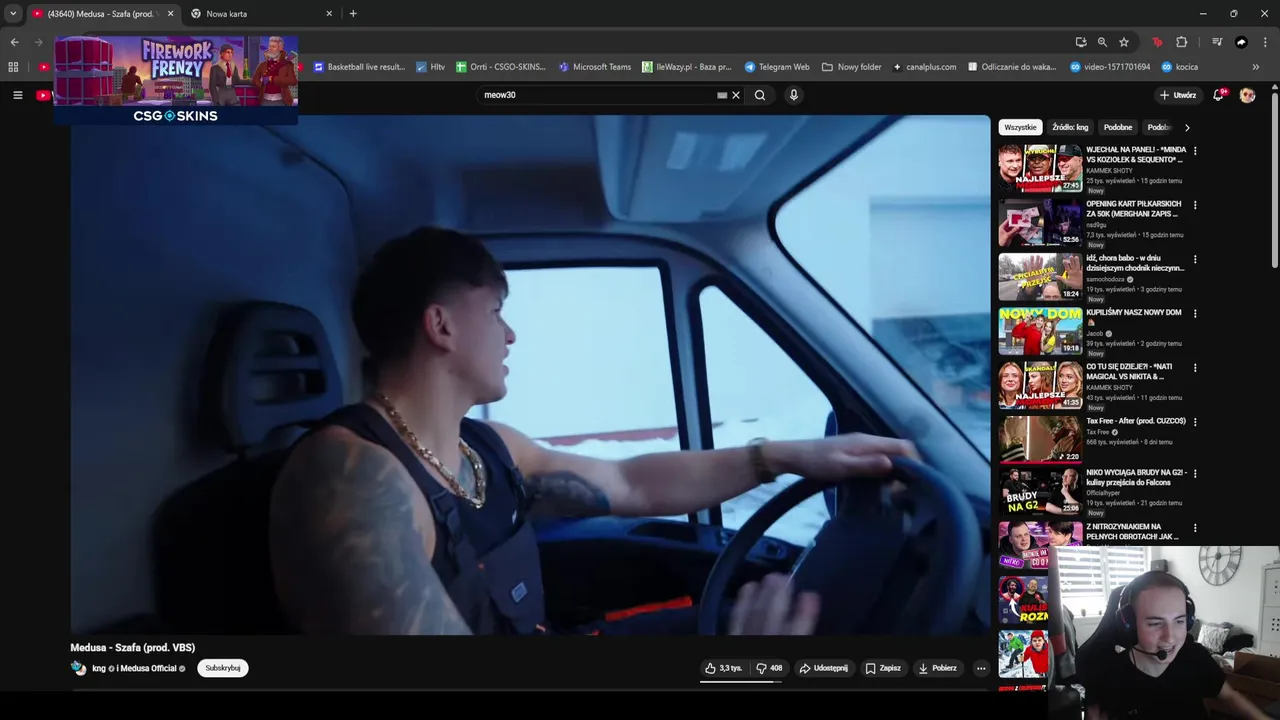Open the NOWY DOM video thumbnail

1040,330
